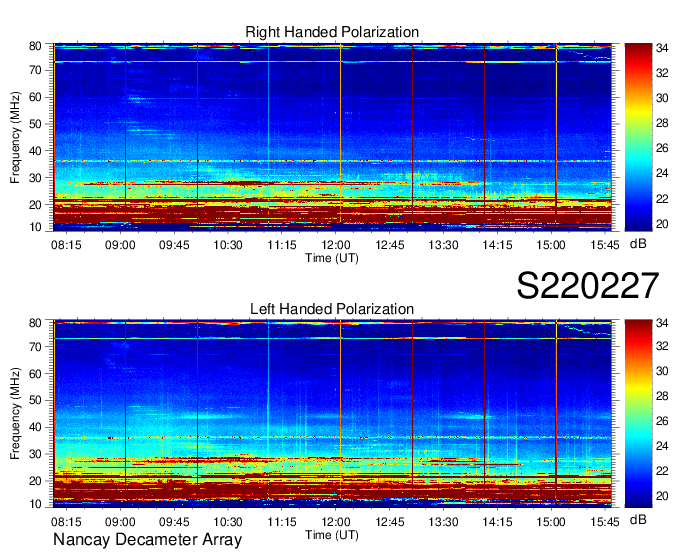The width and height of the screenshot is (680, 552).
Task: Click the dB unit label under the bottom colorbar
Action: 638,519
